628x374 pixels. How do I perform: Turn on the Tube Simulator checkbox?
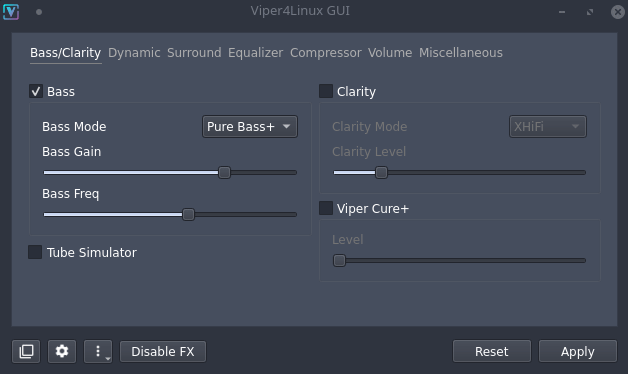[x=35, y=252]
